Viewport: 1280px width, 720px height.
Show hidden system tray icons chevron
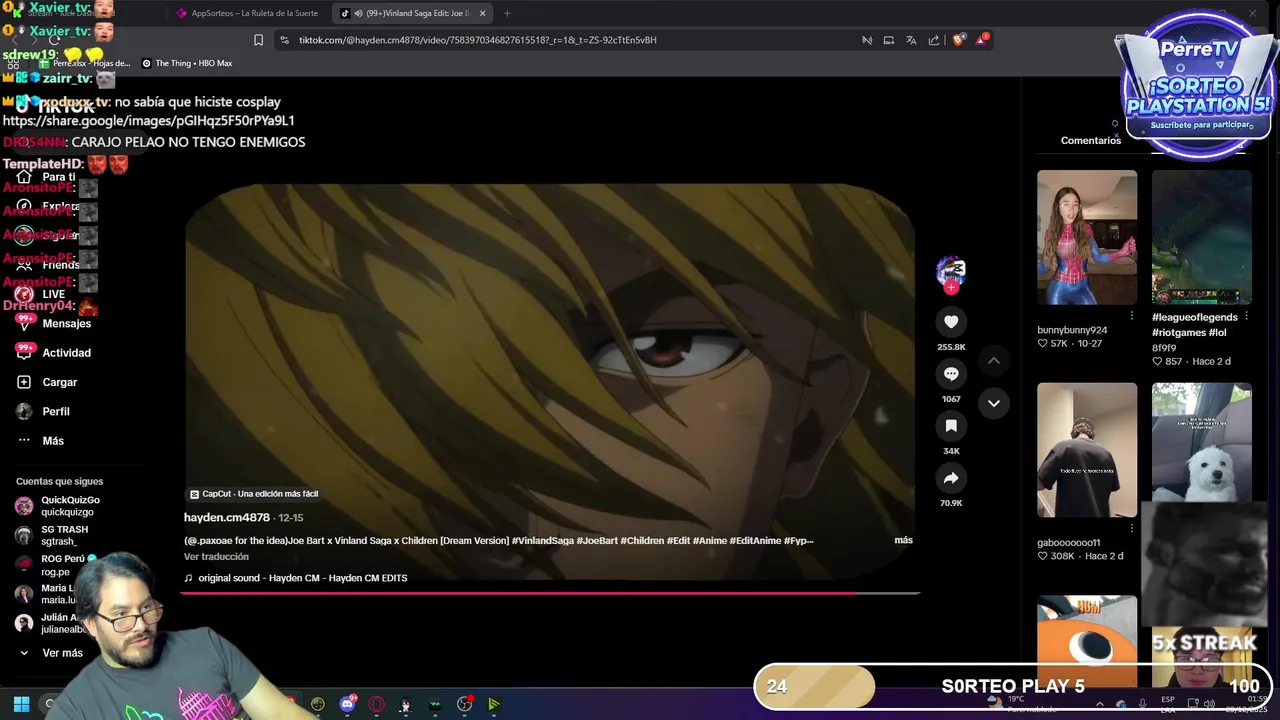point(1099,704)
